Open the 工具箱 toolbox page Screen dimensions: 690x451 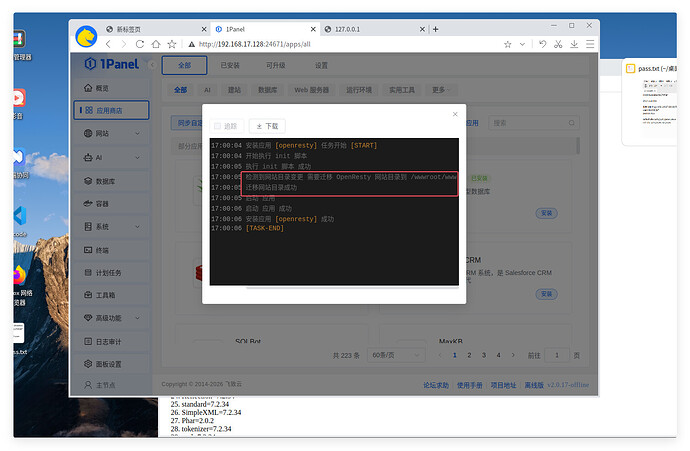pyautogui.click(x=106, y=295)
